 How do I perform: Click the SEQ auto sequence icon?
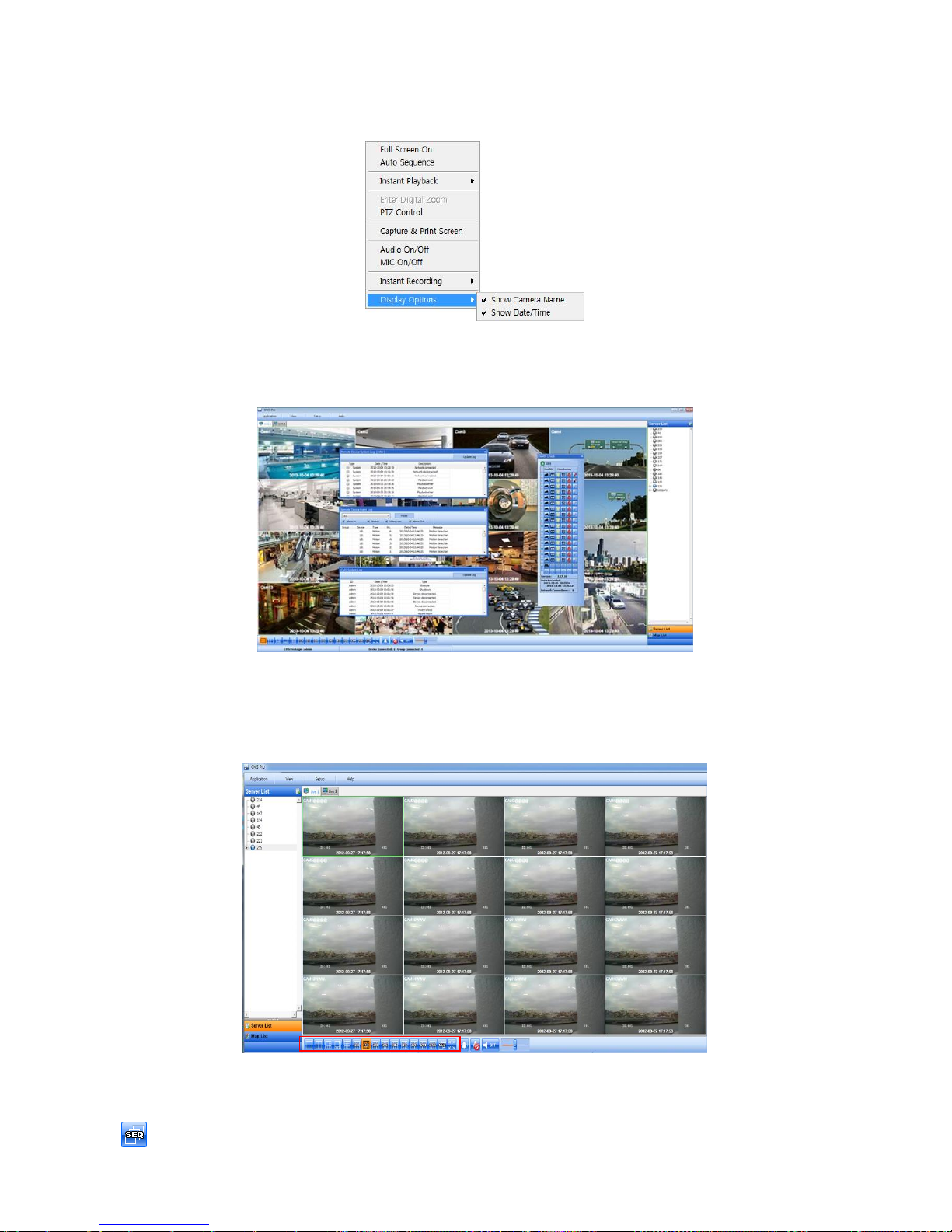[134, 1135]
